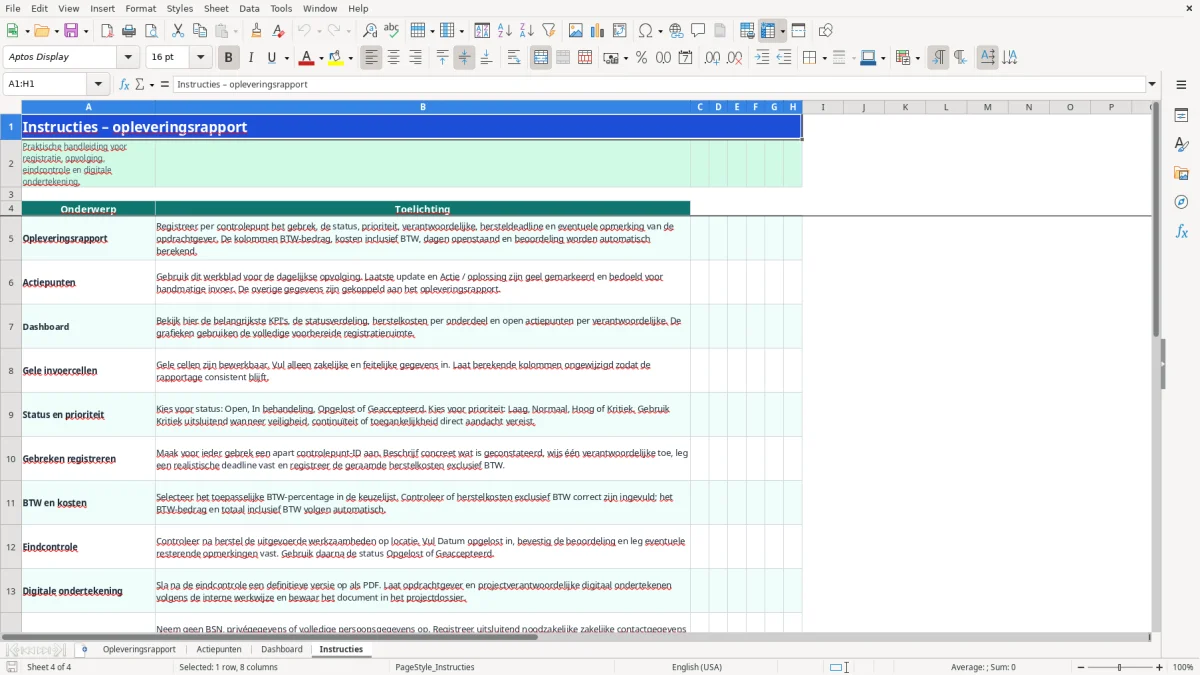Click row 5 header
1200x675 pixels.
click(x=11, y=238)
